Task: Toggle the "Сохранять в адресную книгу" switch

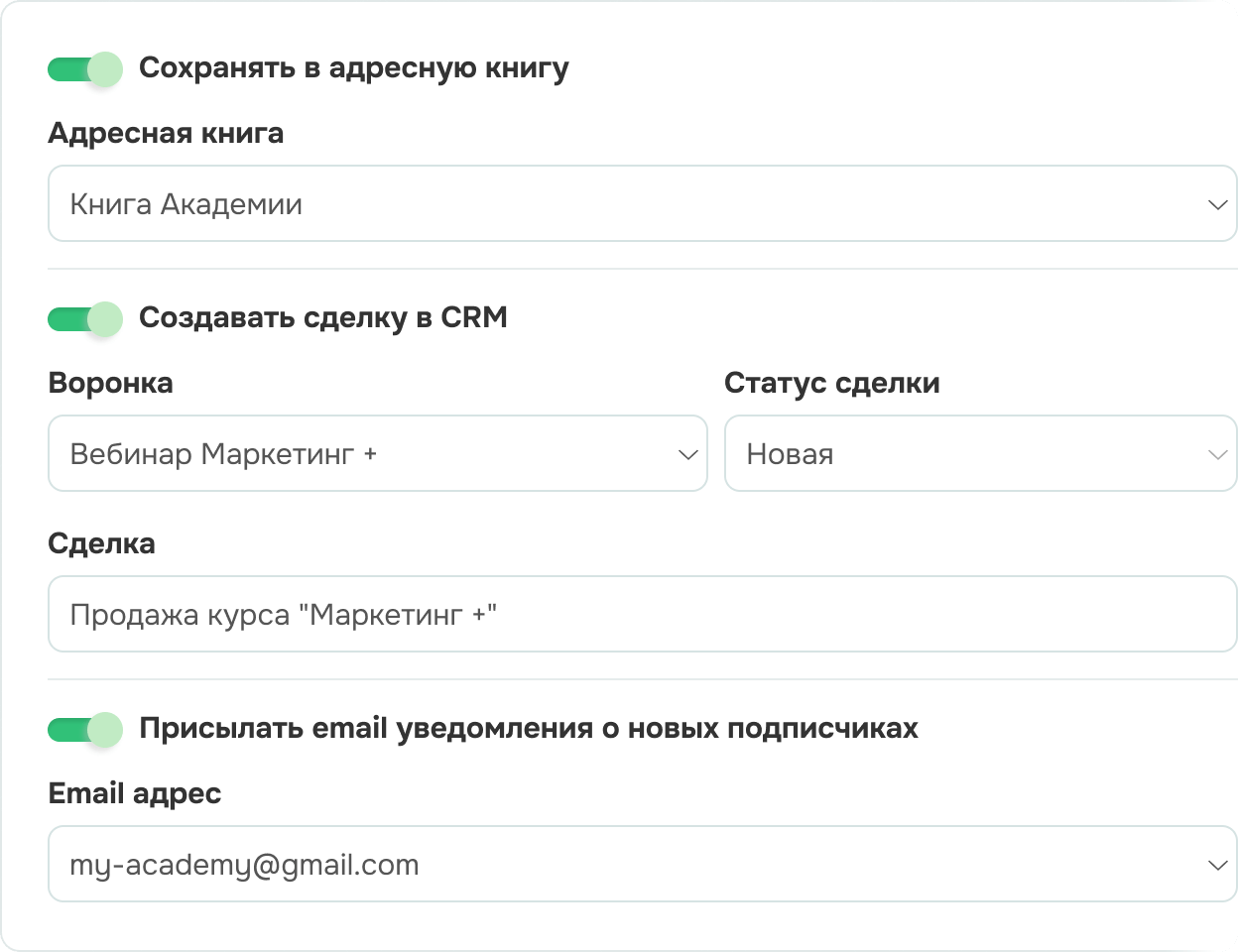Action: (x=85, y=69)
